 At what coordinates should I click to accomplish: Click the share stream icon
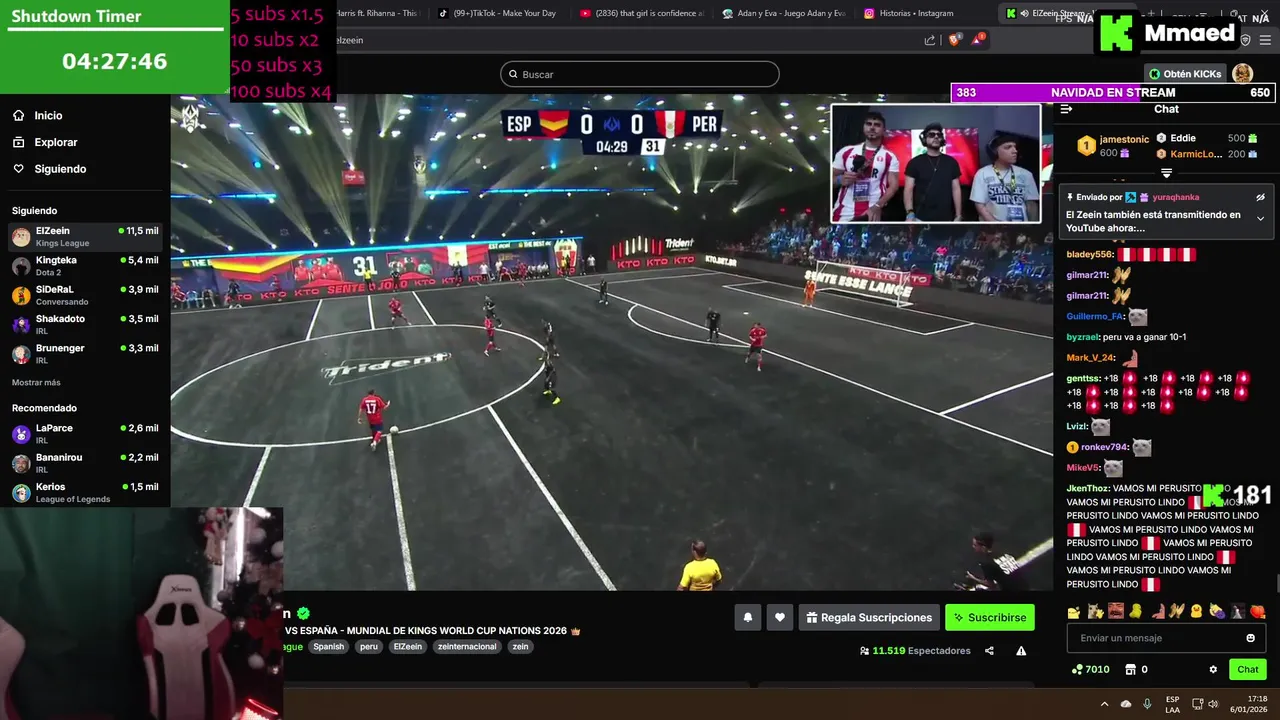tap(989, 651)
